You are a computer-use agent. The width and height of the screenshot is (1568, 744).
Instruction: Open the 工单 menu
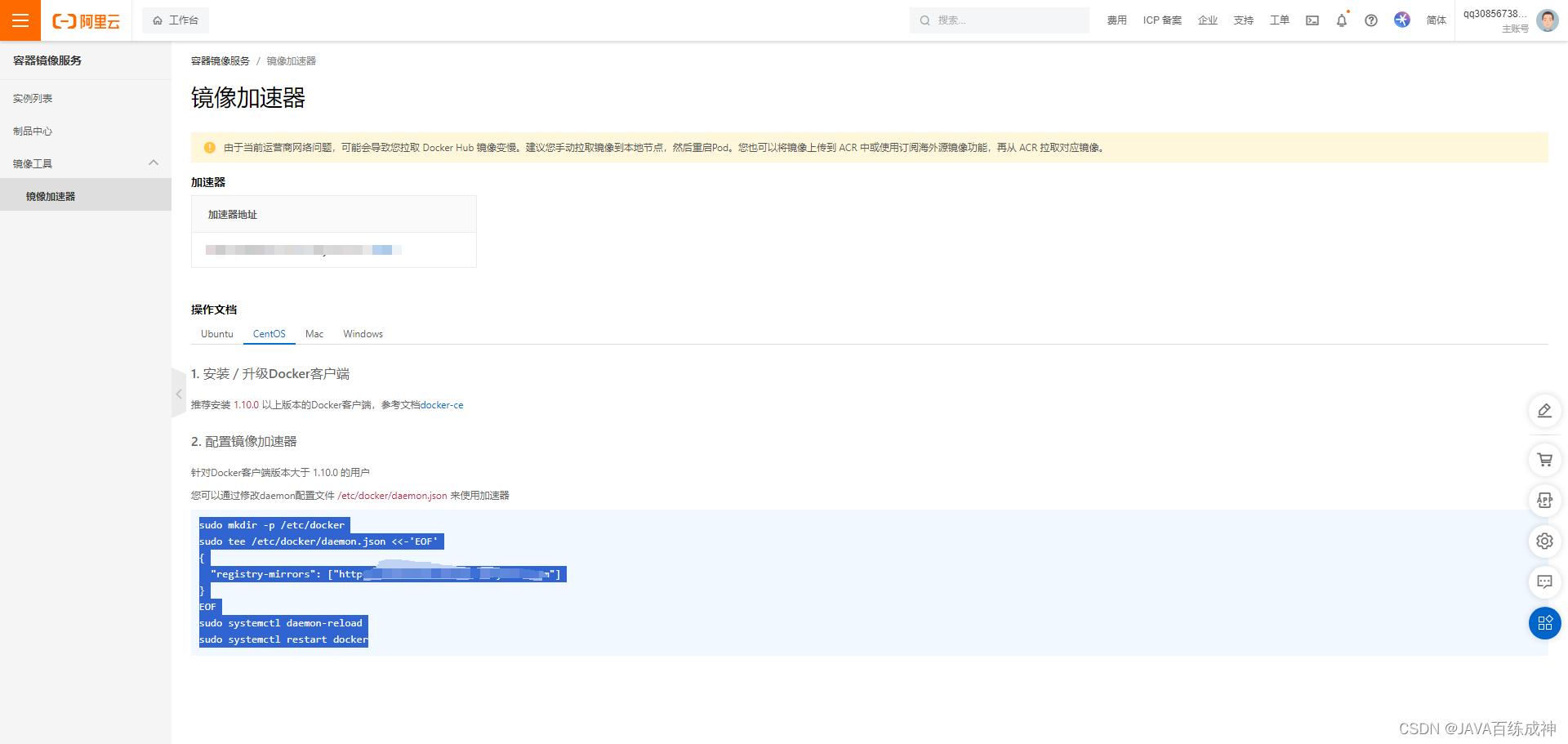tap(1279, 20)
